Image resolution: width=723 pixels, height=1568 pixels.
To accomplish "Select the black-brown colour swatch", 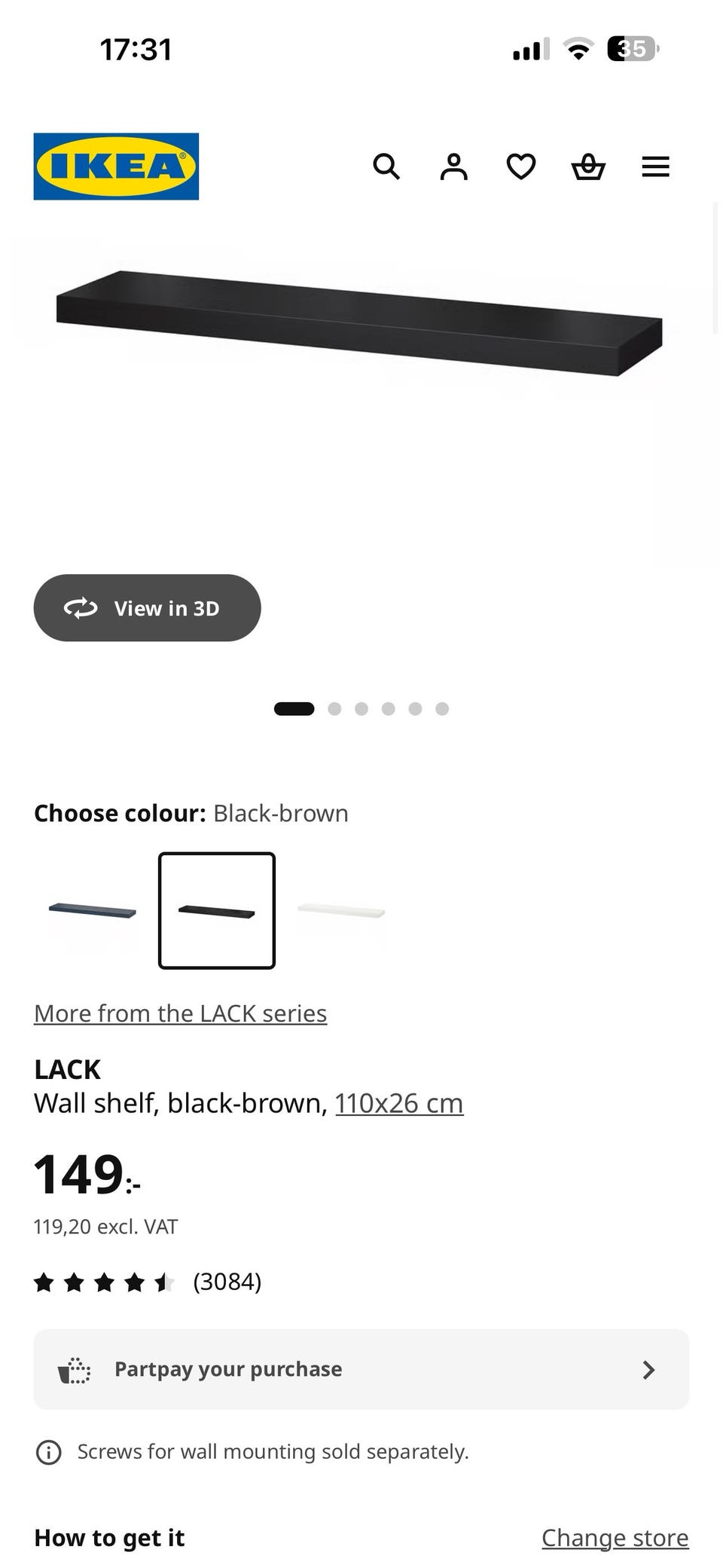I will click(x=217, y=911).
